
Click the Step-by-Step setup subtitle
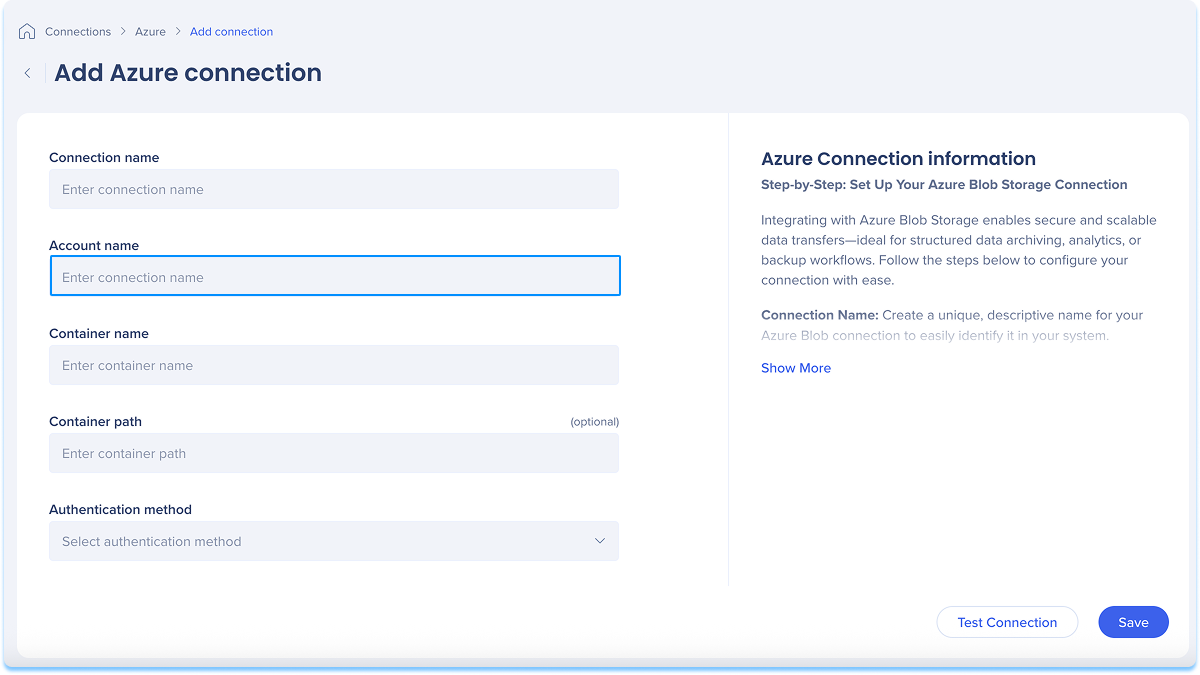(944, 185)
